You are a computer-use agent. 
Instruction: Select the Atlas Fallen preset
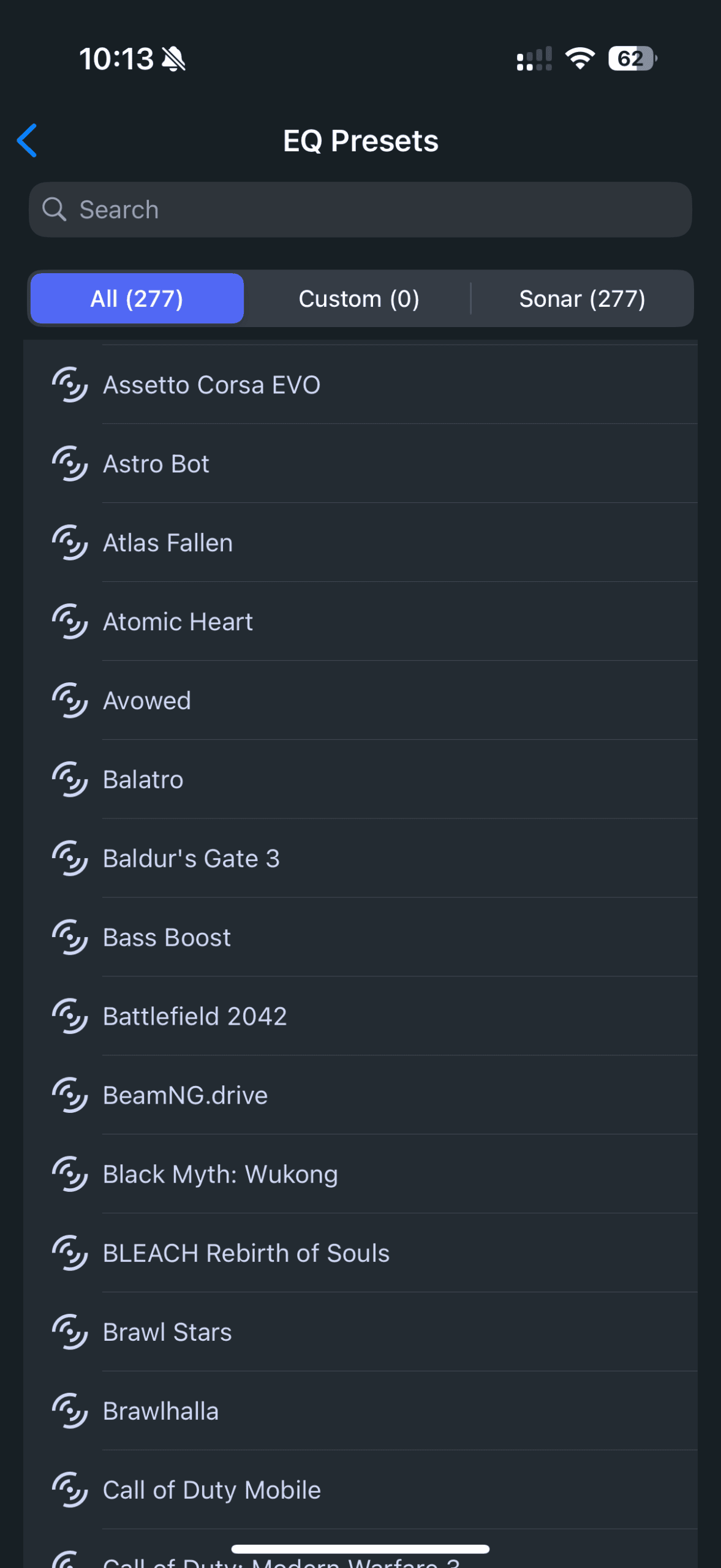pyautogui.click(x=360, y=543)
